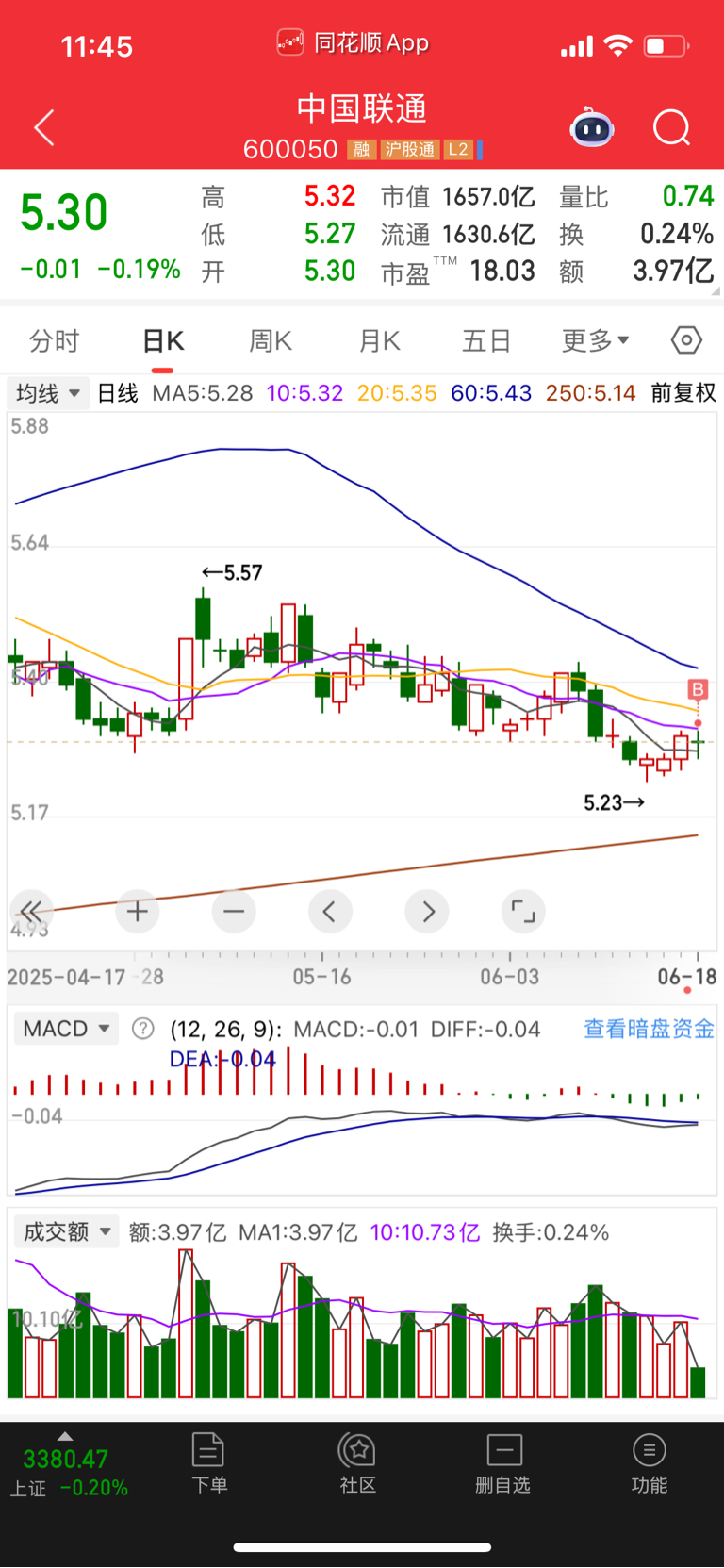Tap the purple 10:5.32 moving average label
This screenshot has width=724, height=1568.
click(304, 392)
